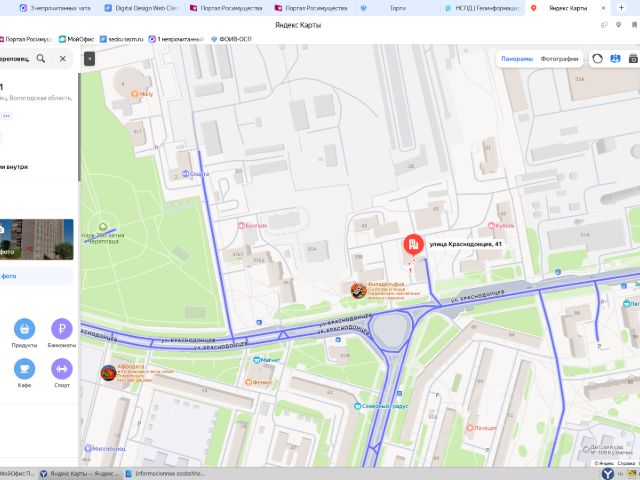
Task: Click the three-dots more button in the sidebar
Action: coord(6,116)
